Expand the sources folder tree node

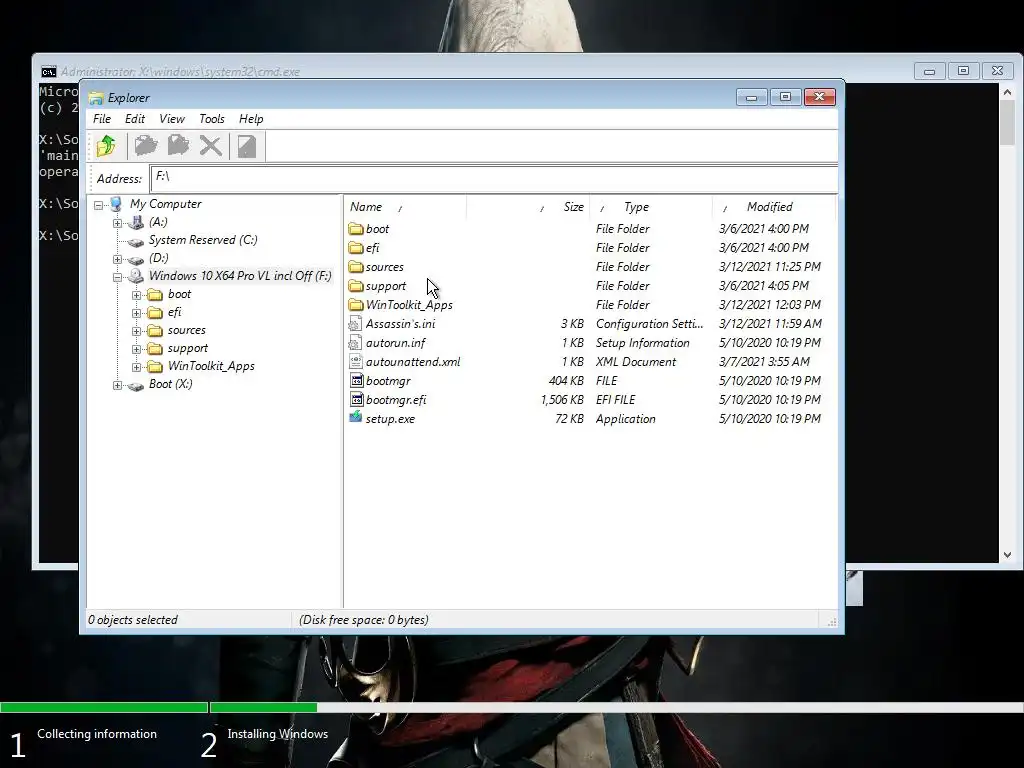click(136, 331)
